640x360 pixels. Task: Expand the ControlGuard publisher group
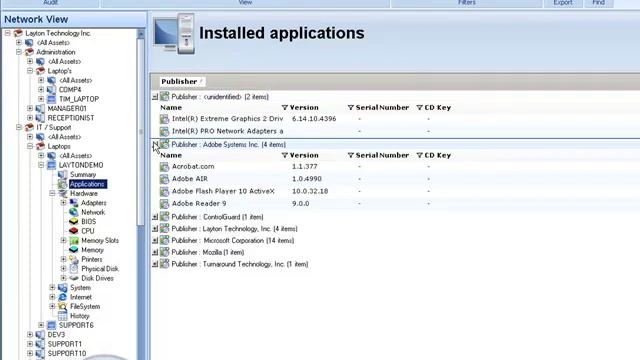point(155,217)
